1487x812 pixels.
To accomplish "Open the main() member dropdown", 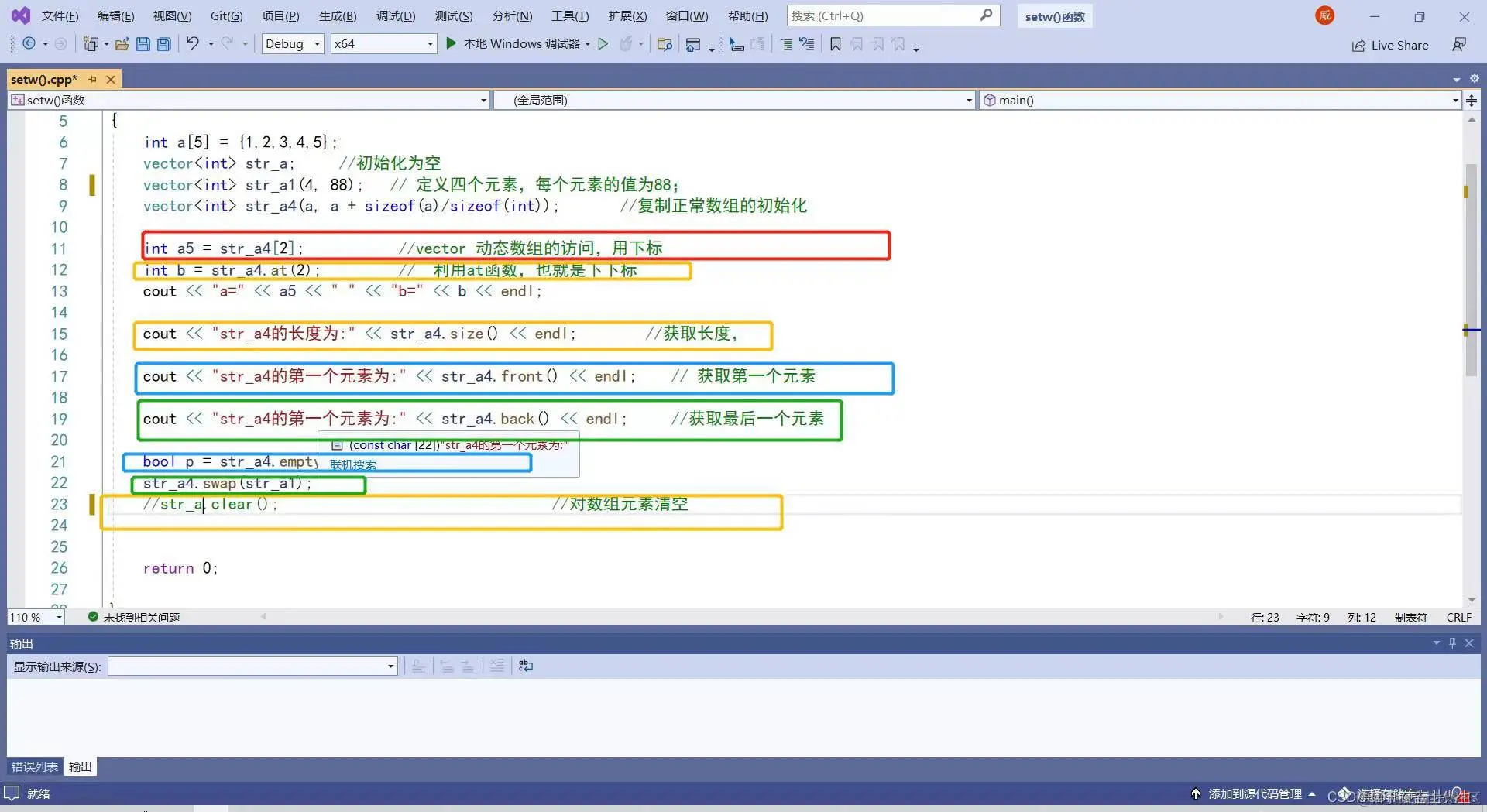I will click(1220, 100).
